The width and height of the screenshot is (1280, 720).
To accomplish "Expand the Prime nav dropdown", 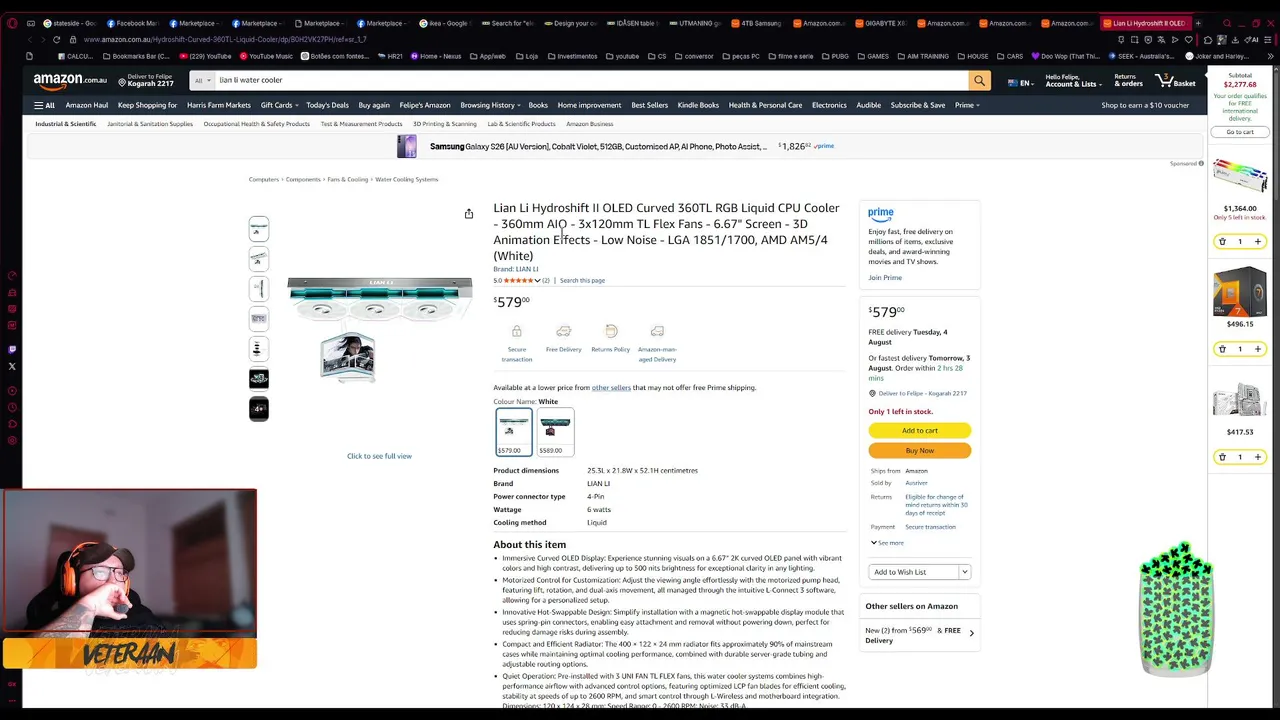I will pos(967,105).
